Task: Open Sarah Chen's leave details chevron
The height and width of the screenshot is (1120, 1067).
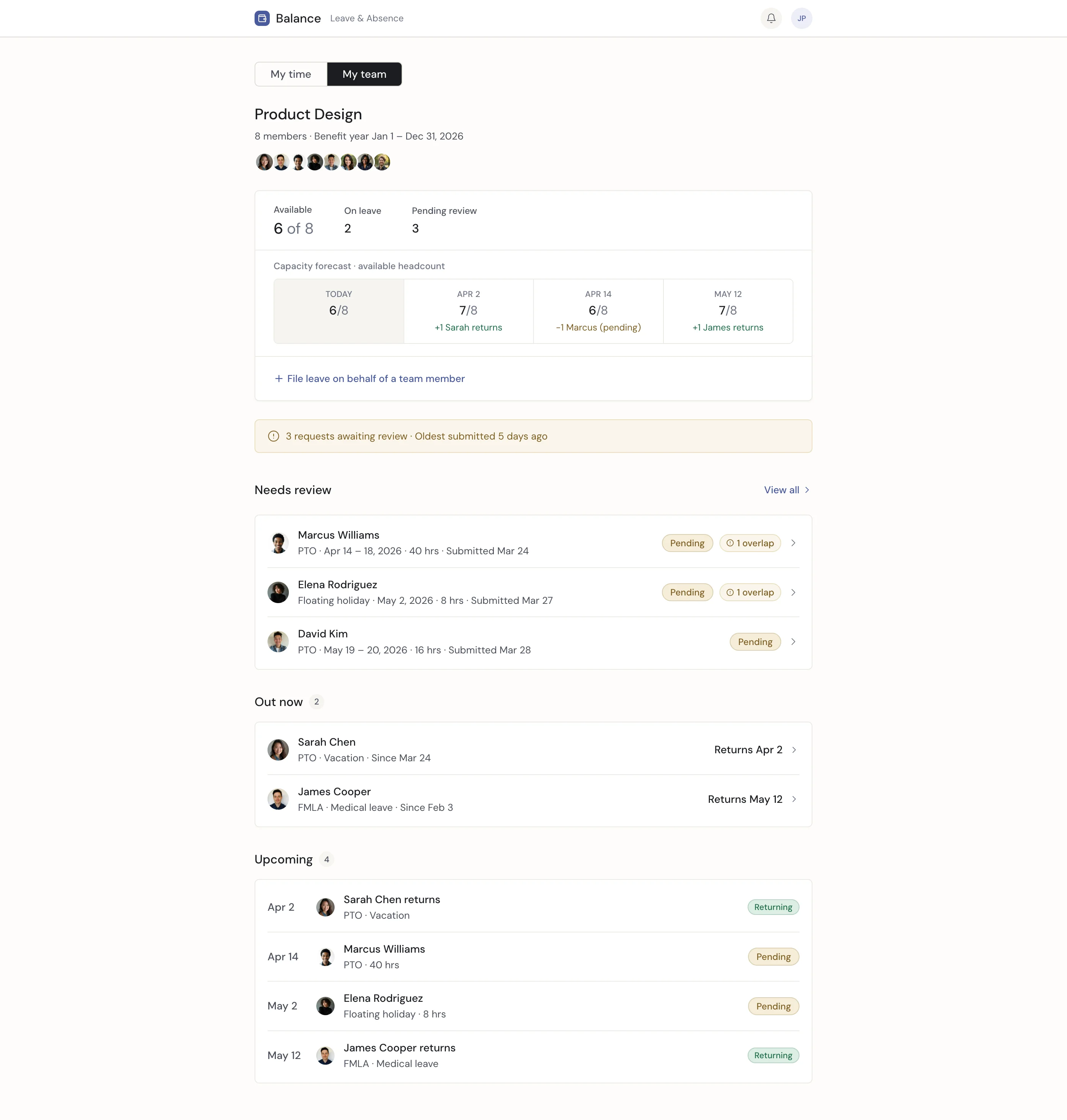Action: [794, 750]
